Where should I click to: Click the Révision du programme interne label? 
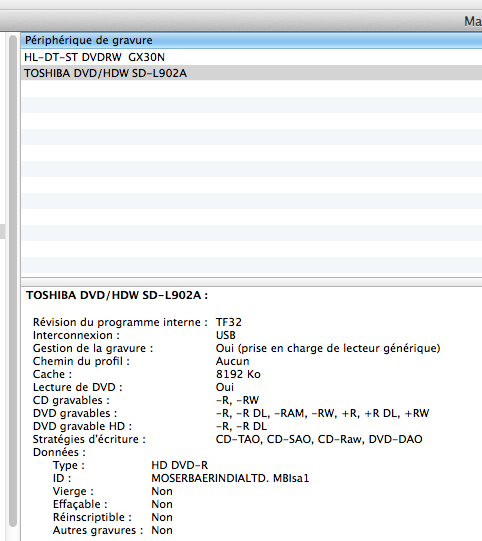click(120, 322)
